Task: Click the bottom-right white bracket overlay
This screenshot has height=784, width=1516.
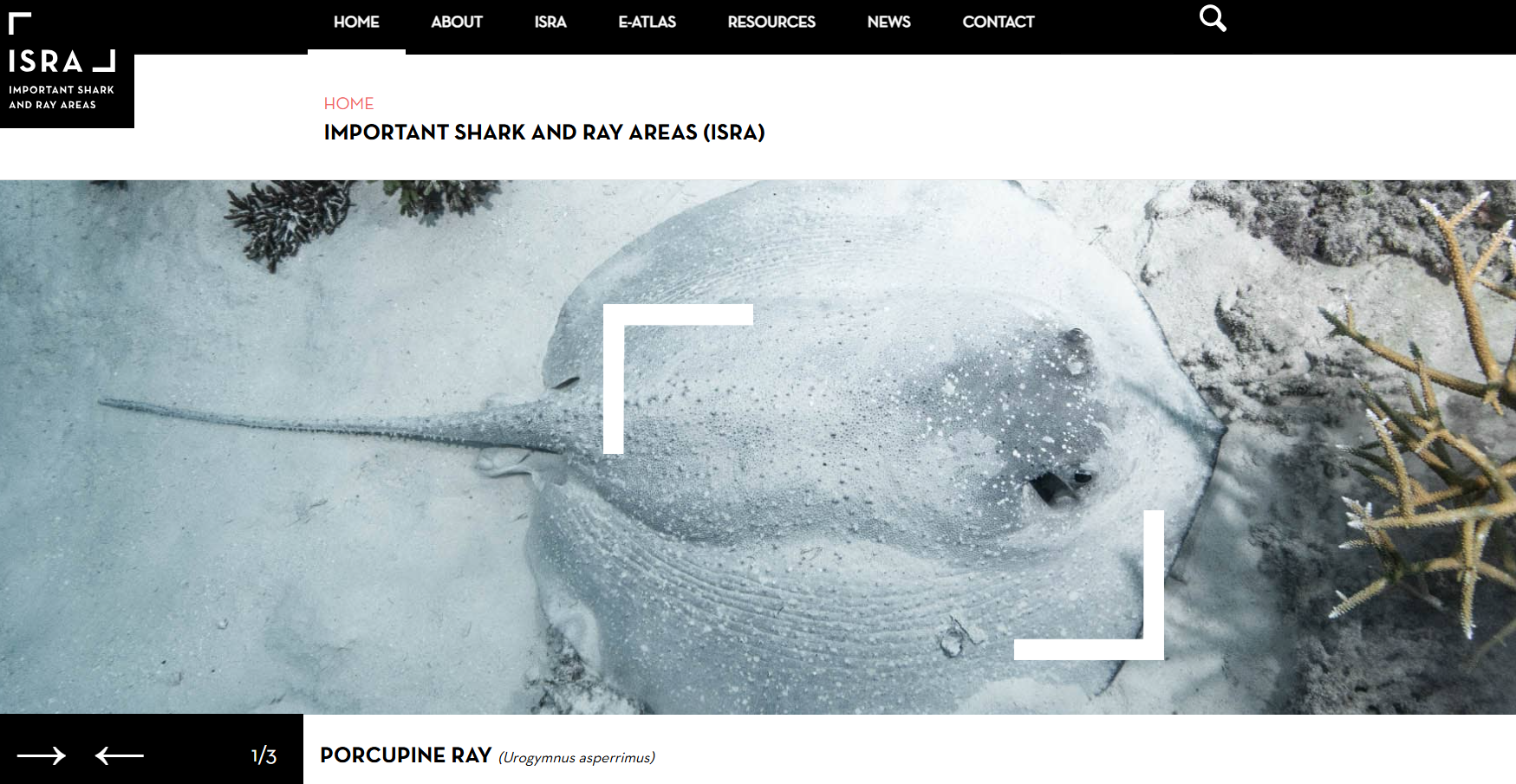Action: (x=1089, y=585)
